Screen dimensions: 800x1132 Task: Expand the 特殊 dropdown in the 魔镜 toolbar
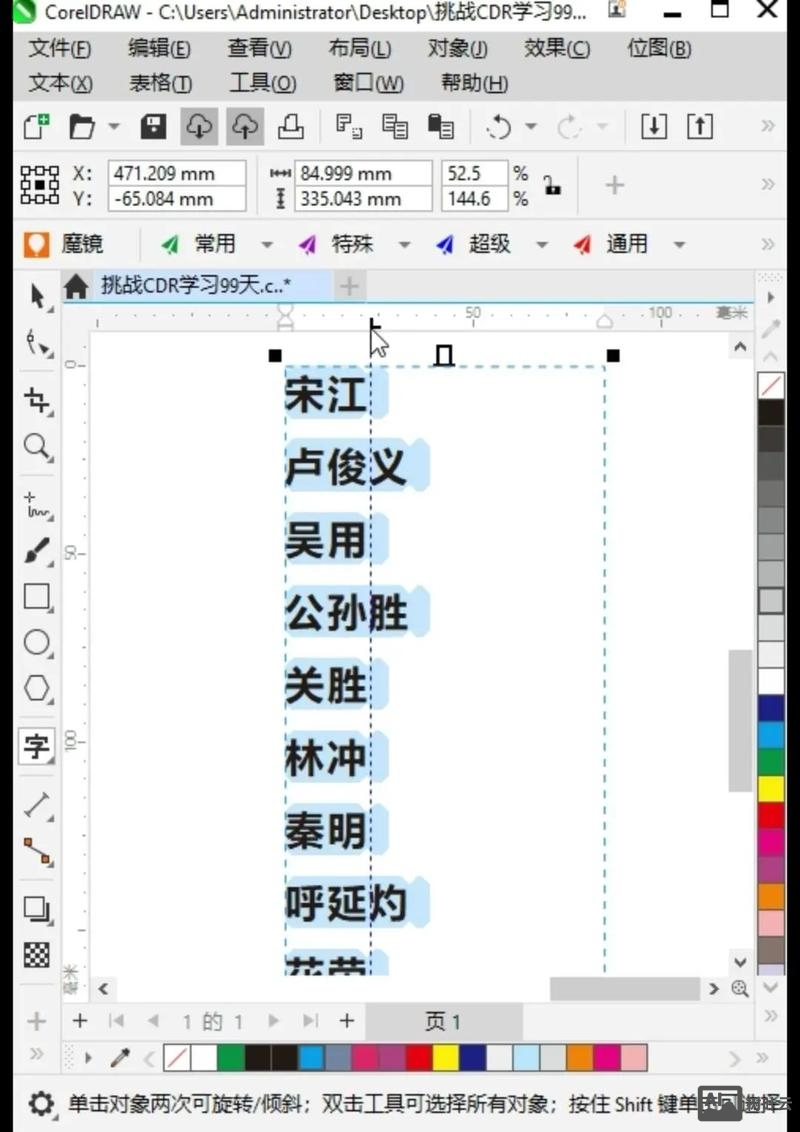pos(404,243)
